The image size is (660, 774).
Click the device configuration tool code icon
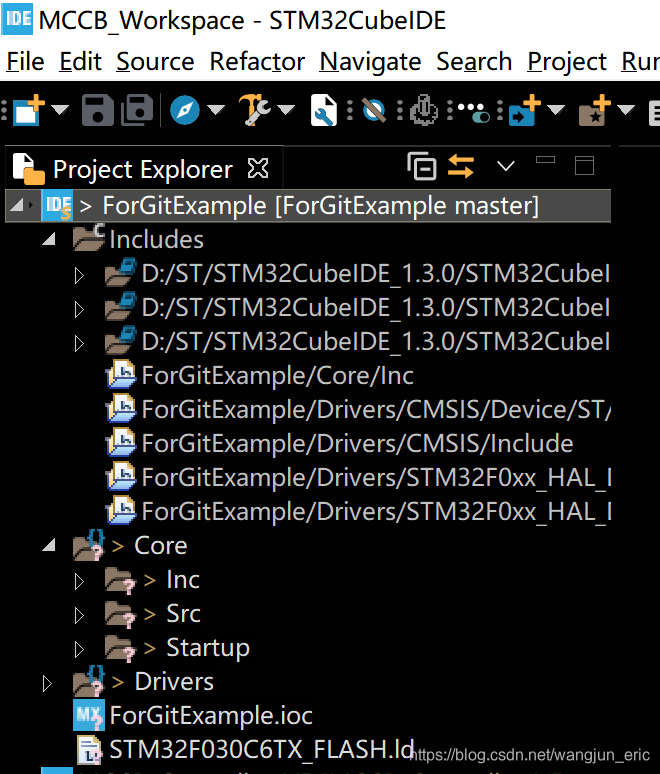pyautogui.click(x=323, y=110)
